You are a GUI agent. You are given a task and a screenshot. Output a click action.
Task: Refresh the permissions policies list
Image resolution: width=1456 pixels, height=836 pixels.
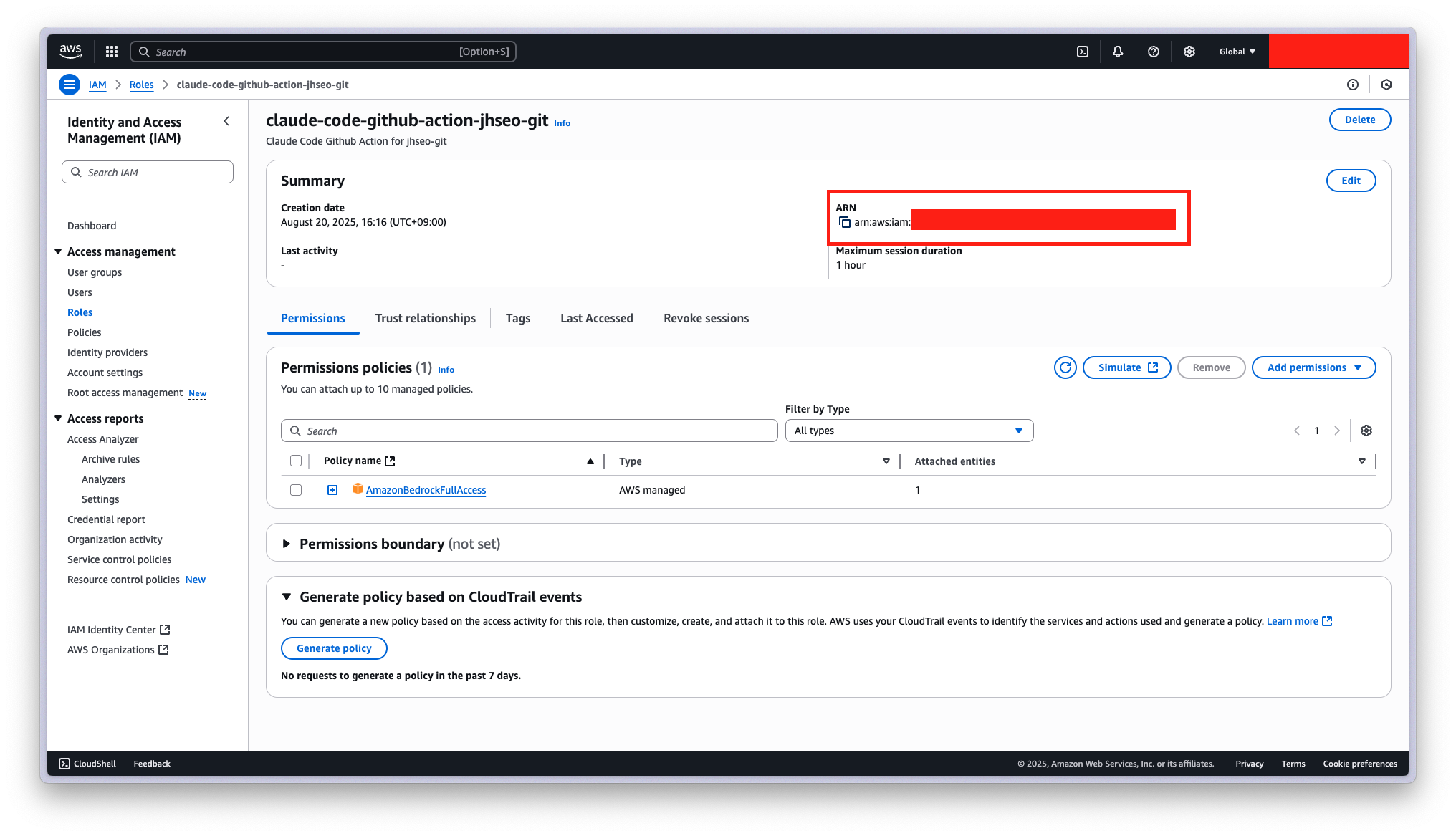[x=1065, y=367]
